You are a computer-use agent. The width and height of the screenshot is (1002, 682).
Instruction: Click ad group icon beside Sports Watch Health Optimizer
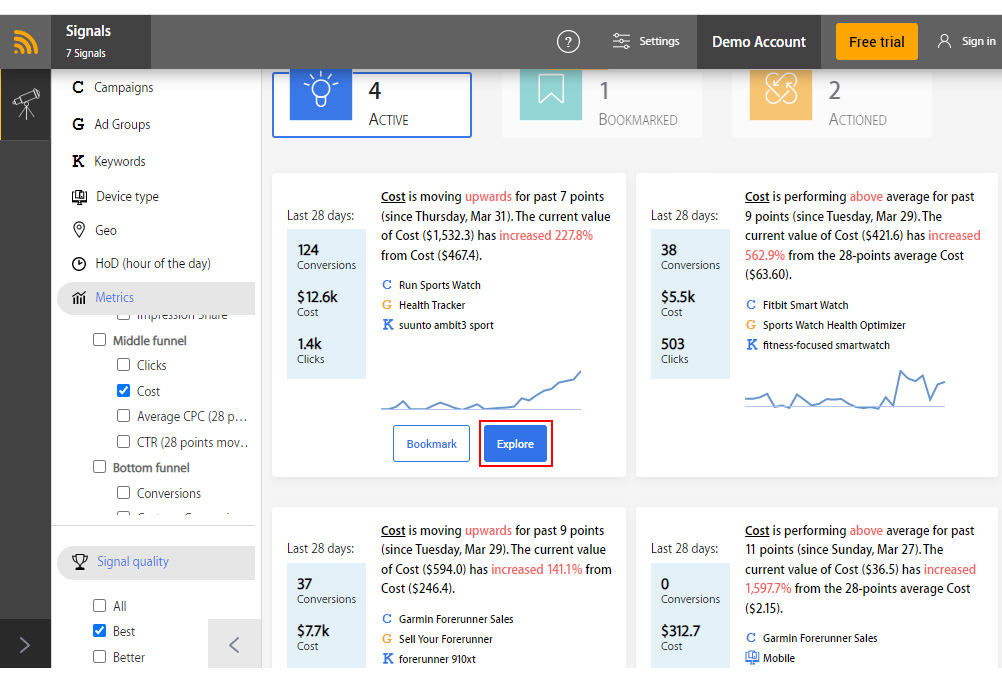pyautogui.click(x=751, y=325)
